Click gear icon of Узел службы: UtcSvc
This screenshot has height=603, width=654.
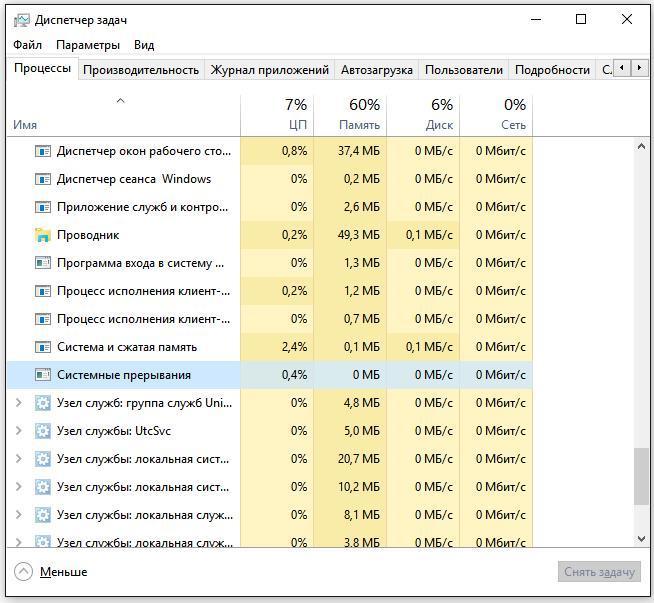(43, 431)
